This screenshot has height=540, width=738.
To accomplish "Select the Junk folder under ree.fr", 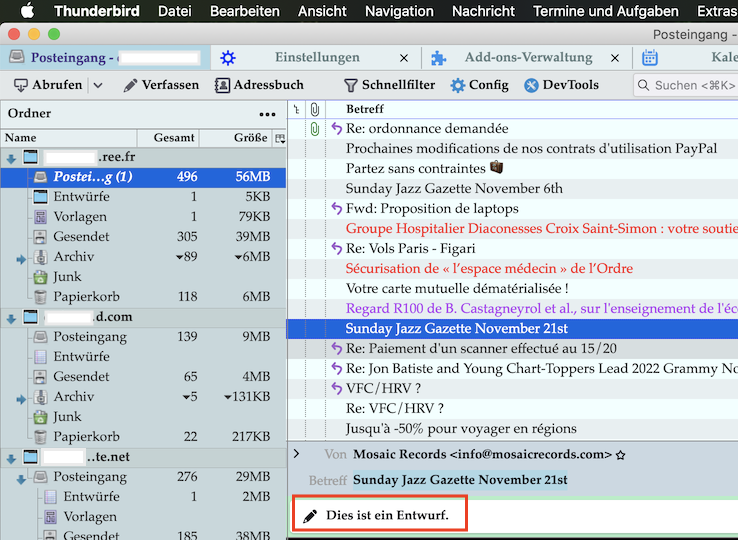I will (x=68, y=277).
